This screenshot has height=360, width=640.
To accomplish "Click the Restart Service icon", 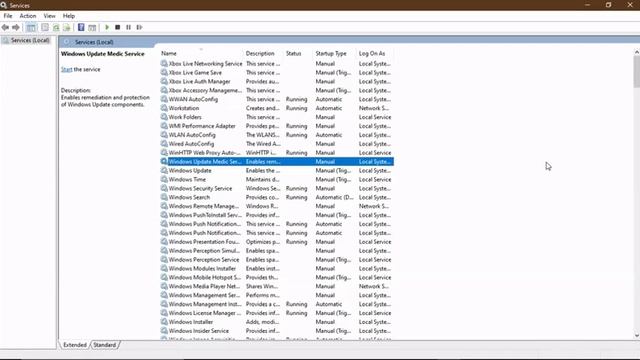I will pos(140,27).
